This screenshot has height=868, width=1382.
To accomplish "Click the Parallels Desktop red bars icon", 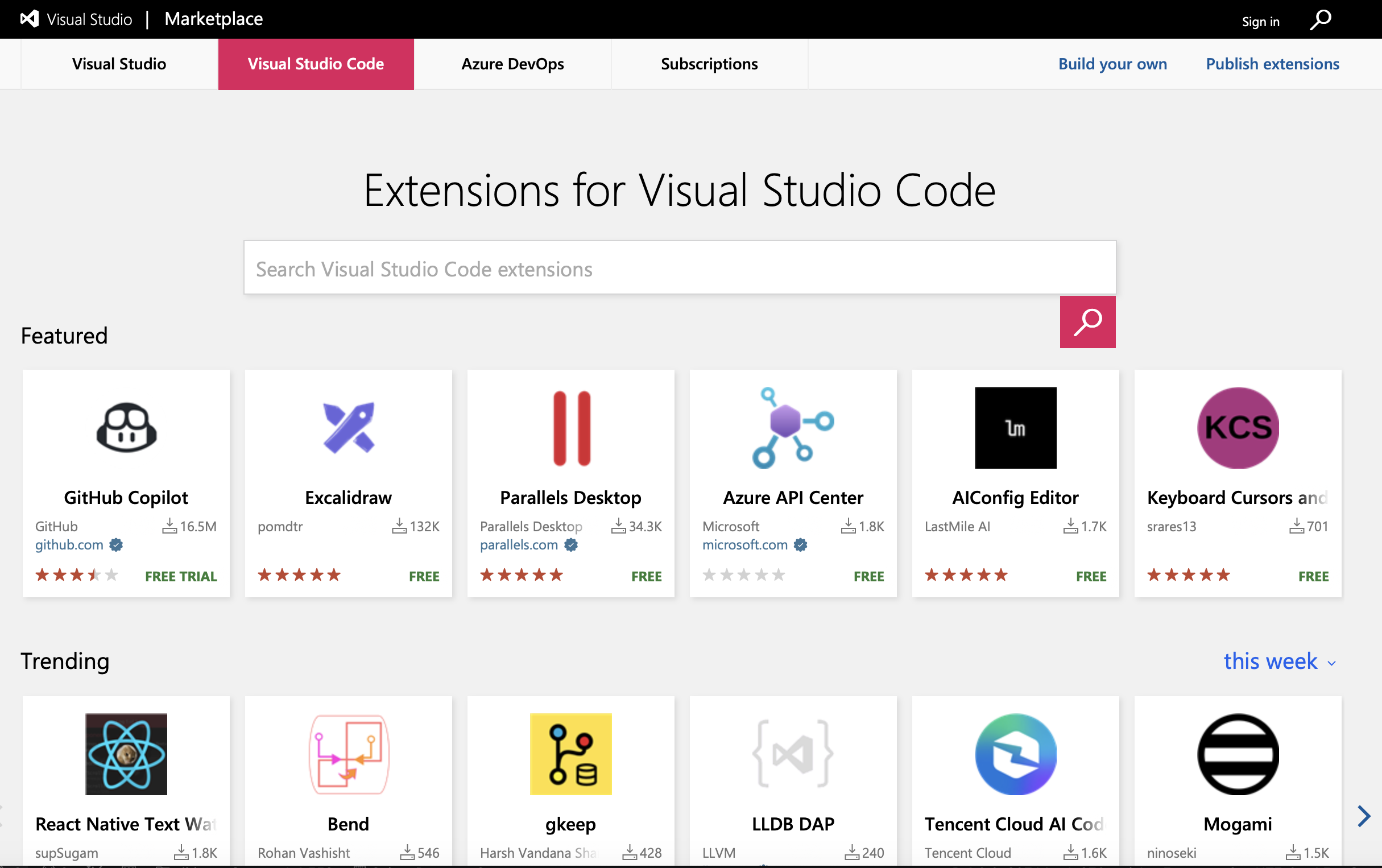I will coord(570,428).
